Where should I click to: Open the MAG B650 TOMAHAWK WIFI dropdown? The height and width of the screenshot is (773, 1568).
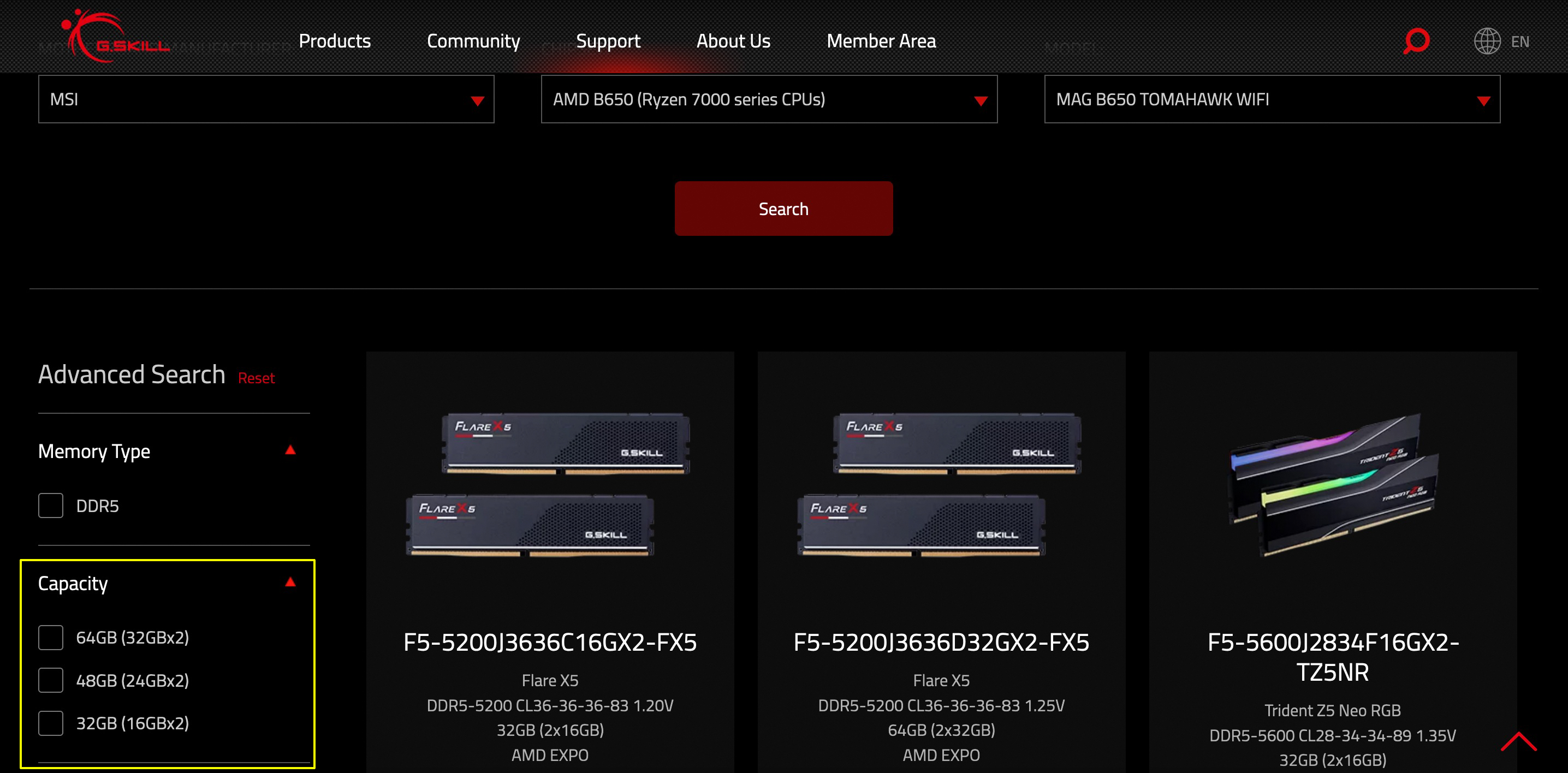[x=1272, y=99]
